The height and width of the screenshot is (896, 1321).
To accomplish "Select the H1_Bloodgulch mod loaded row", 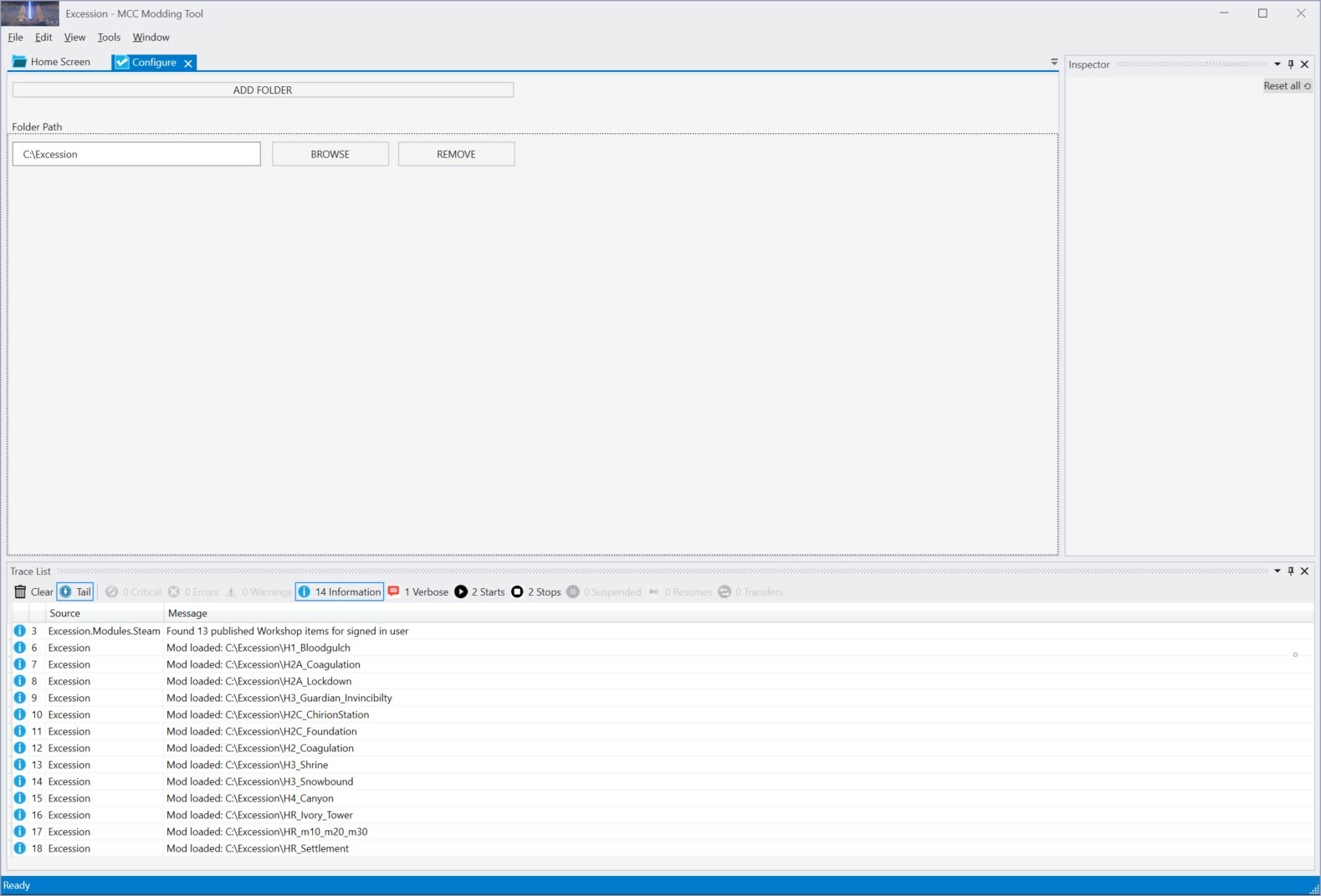I will point(661,648).
